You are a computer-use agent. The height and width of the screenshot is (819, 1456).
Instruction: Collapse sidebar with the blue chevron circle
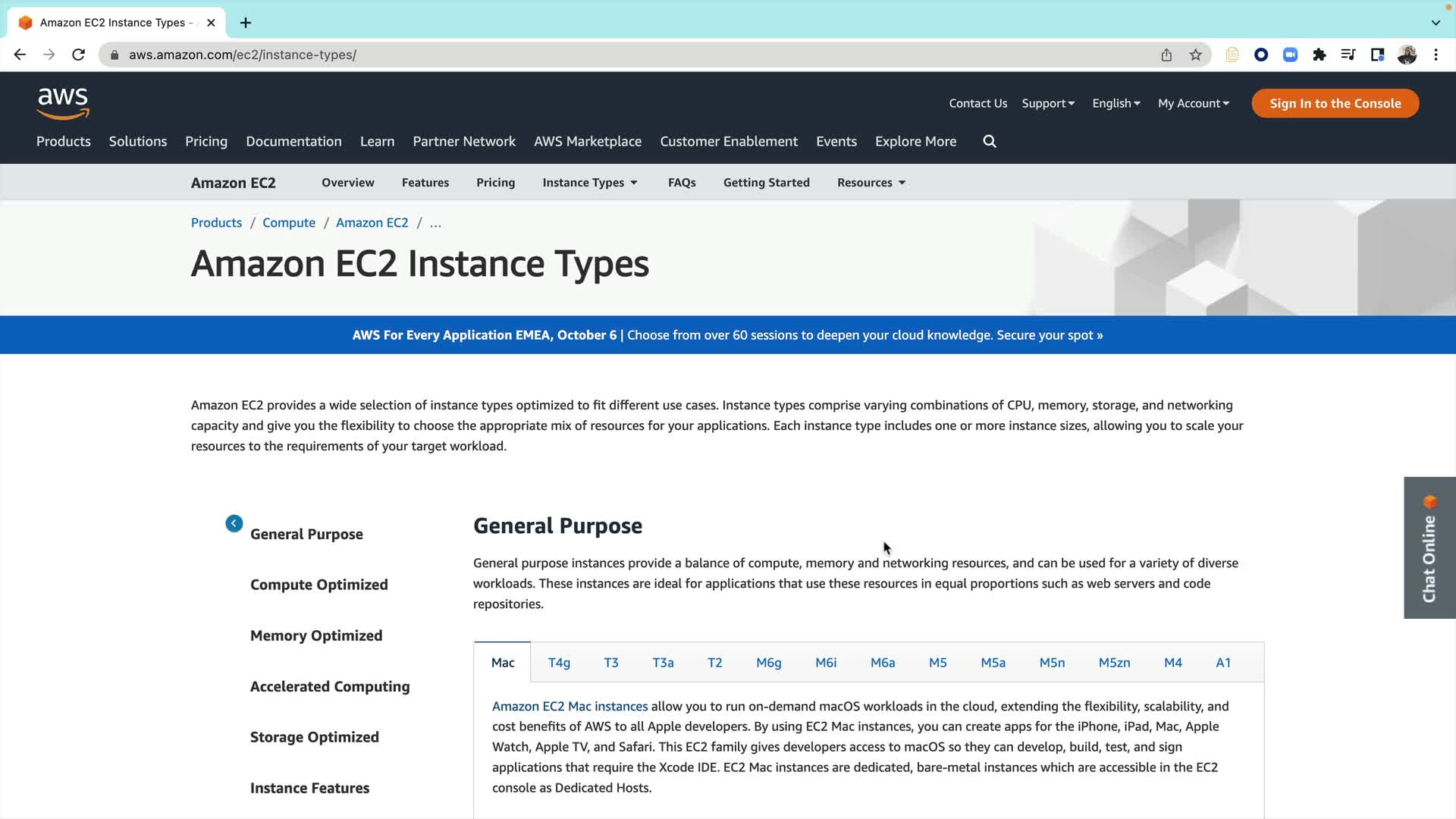234,523
